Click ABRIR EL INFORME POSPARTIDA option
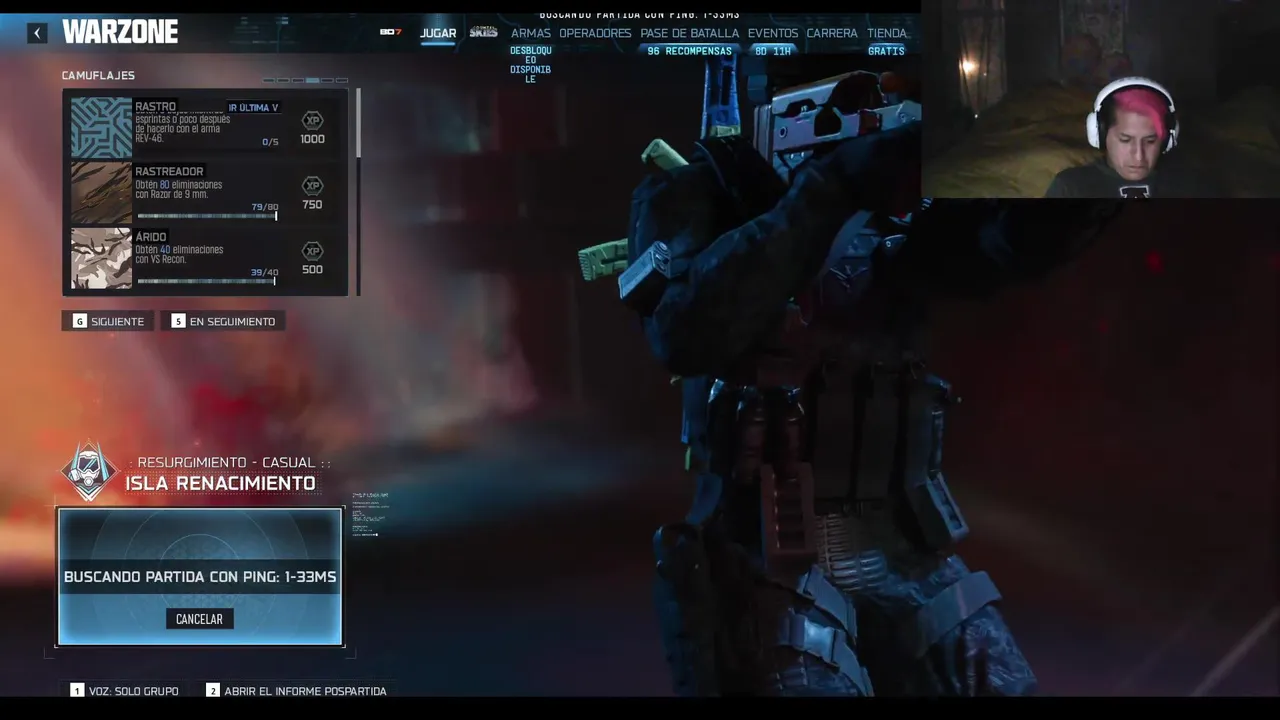The width and height of the screenshot is (1280, 720). pos(305,691)
